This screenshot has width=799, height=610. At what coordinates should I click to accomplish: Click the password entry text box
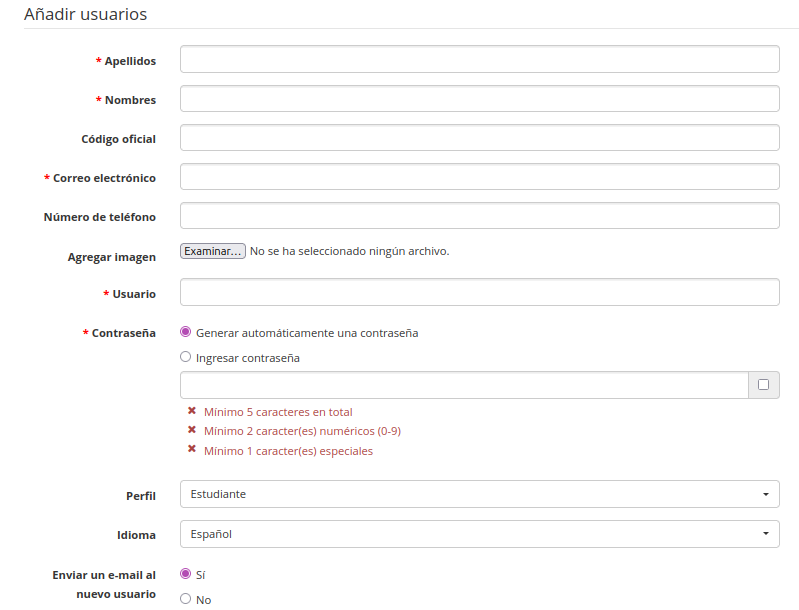[x=464, y=385]
